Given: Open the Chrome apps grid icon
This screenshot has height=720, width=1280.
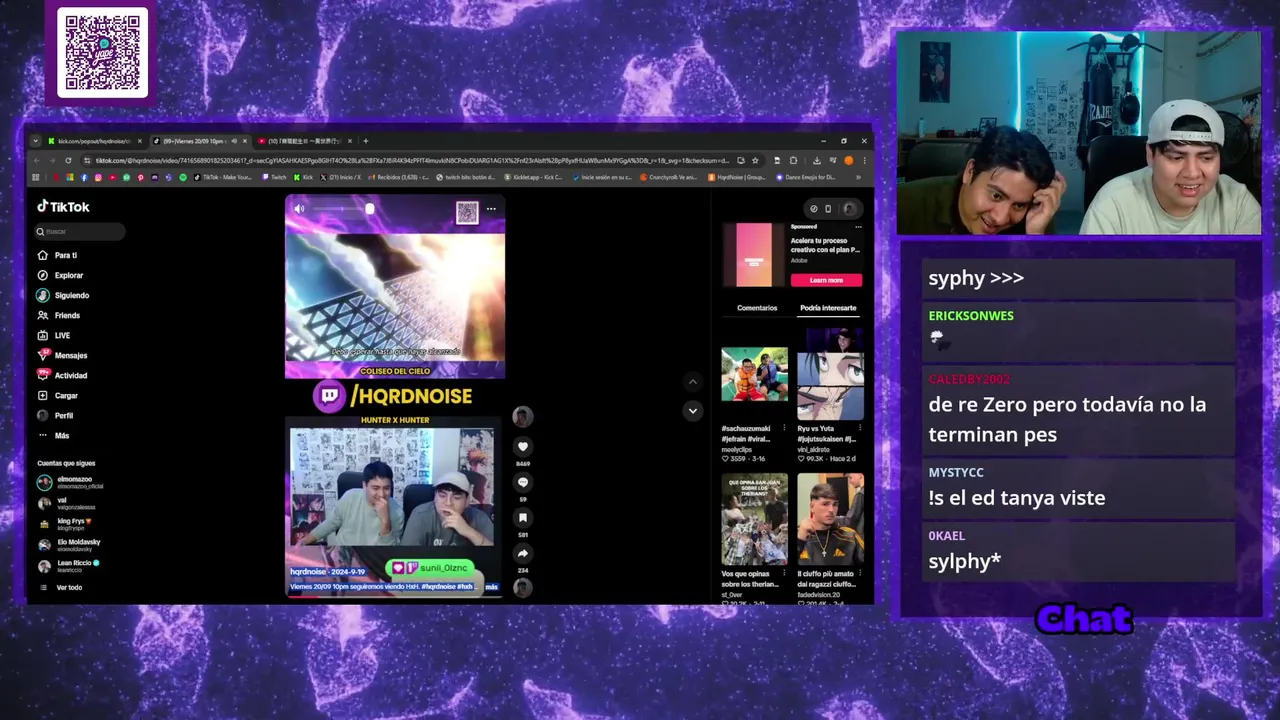Looking at the screenshot, I should point(36,177).
